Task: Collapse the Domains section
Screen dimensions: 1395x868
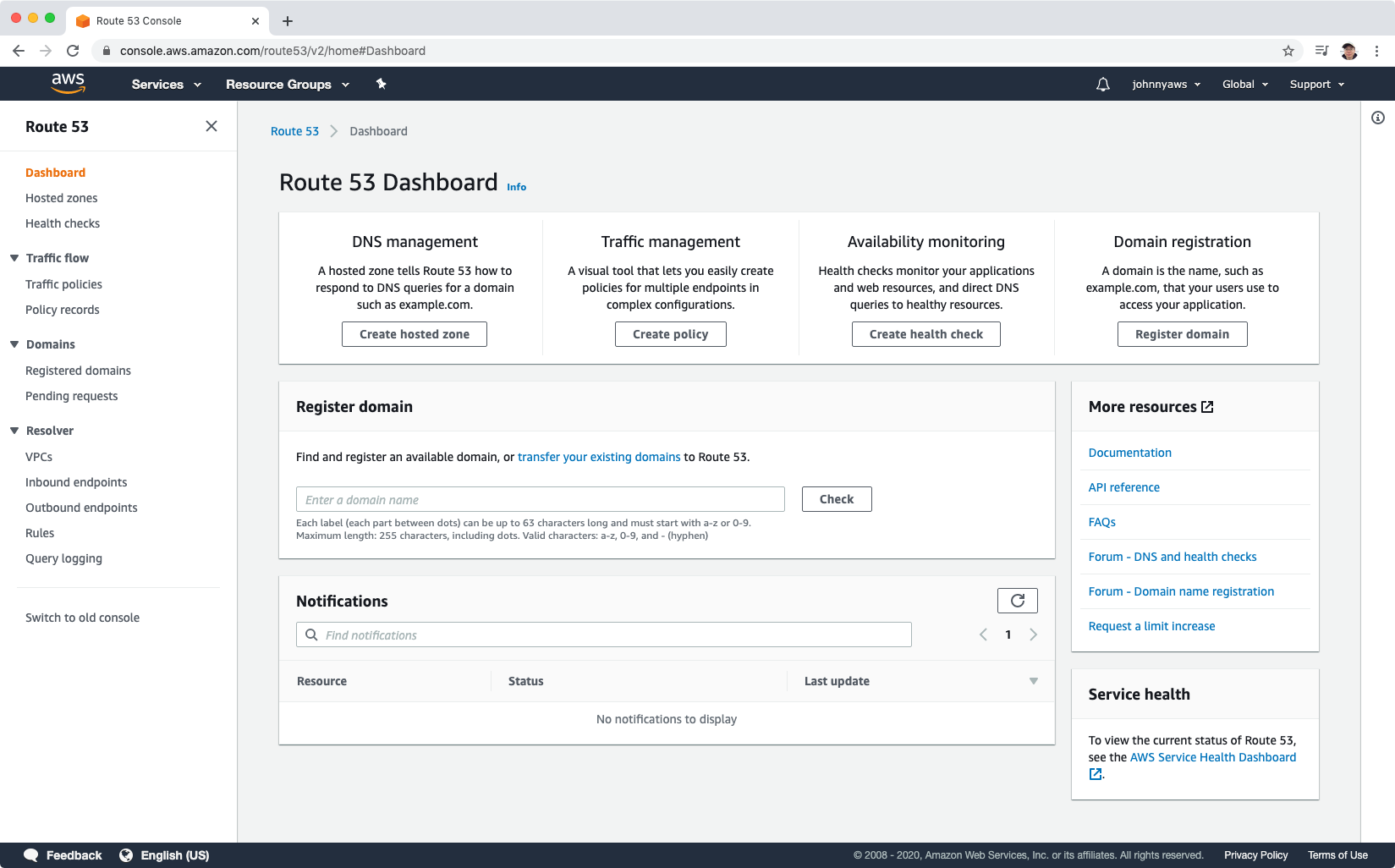Action: click(14, 344)
